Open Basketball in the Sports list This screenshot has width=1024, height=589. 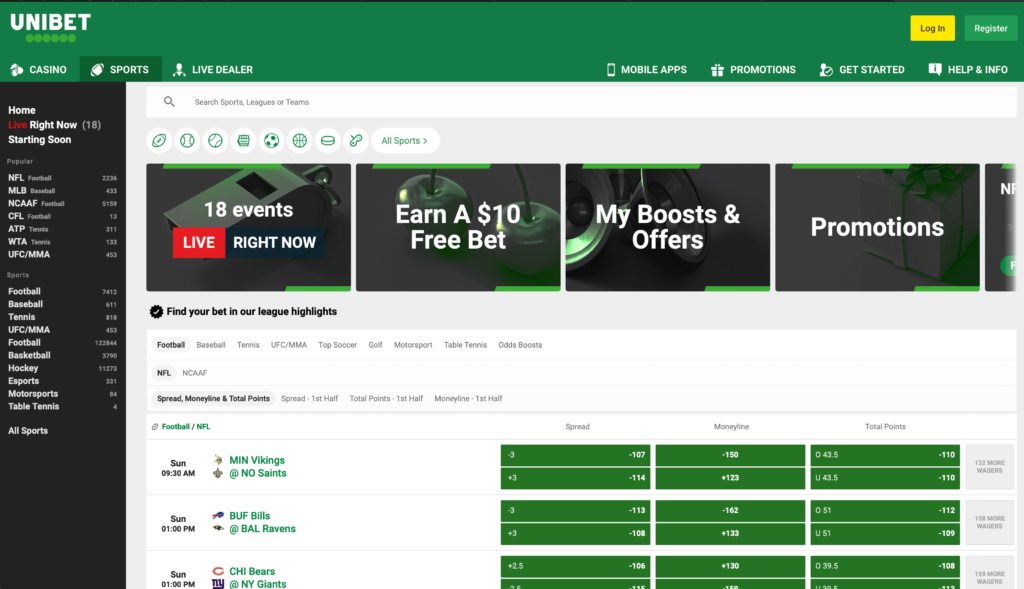click(62, 355)
